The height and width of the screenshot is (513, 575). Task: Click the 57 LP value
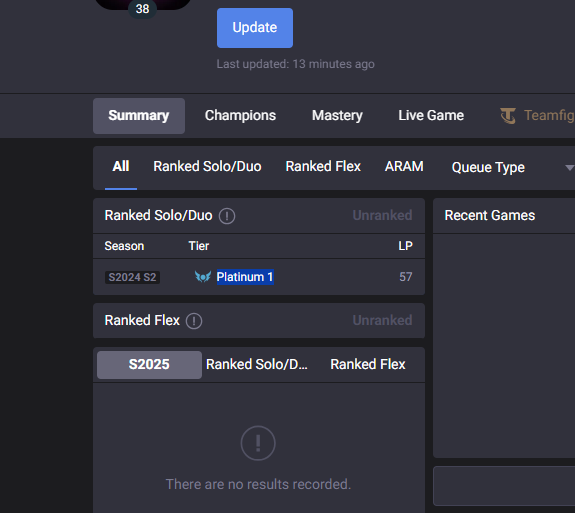click(406, 277)
